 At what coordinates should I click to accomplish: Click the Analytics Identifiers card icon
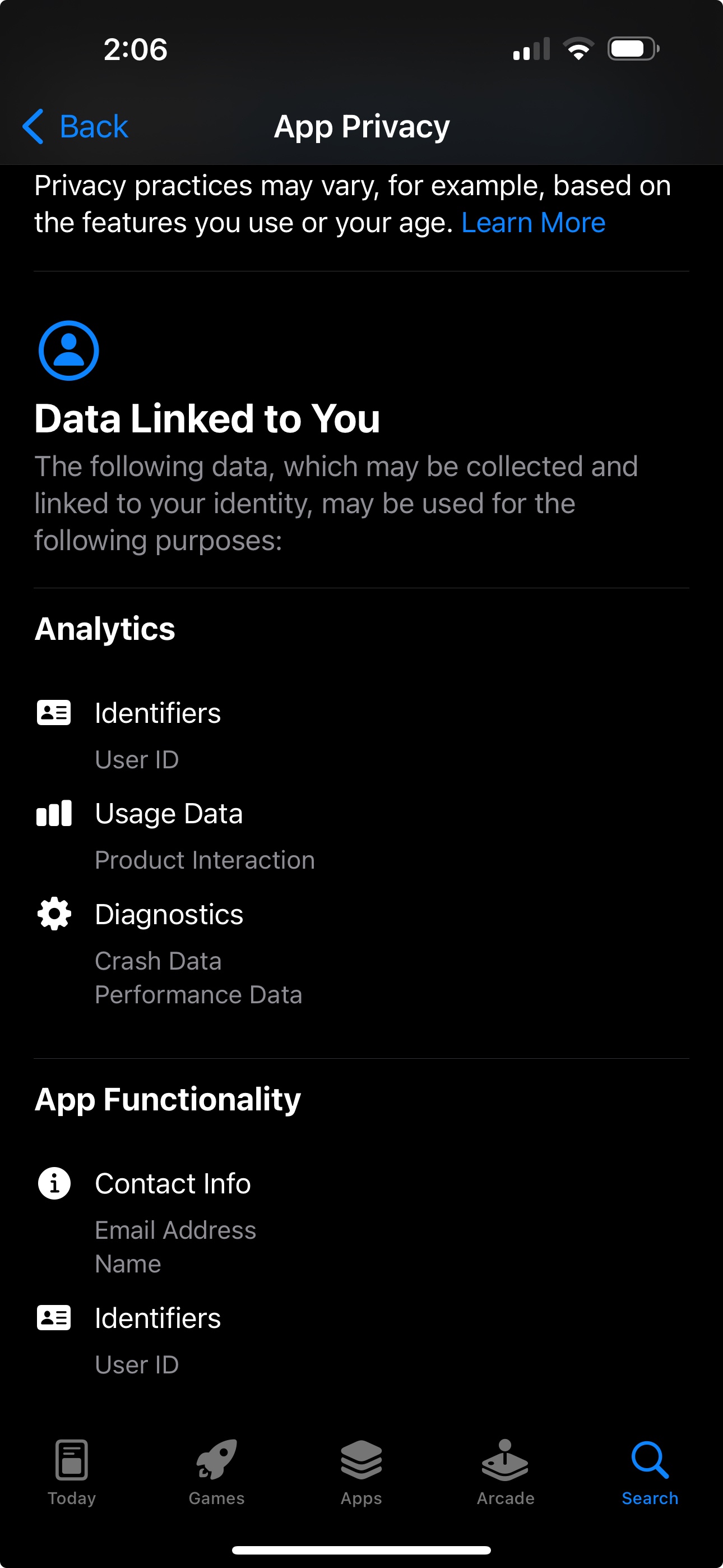54,713
